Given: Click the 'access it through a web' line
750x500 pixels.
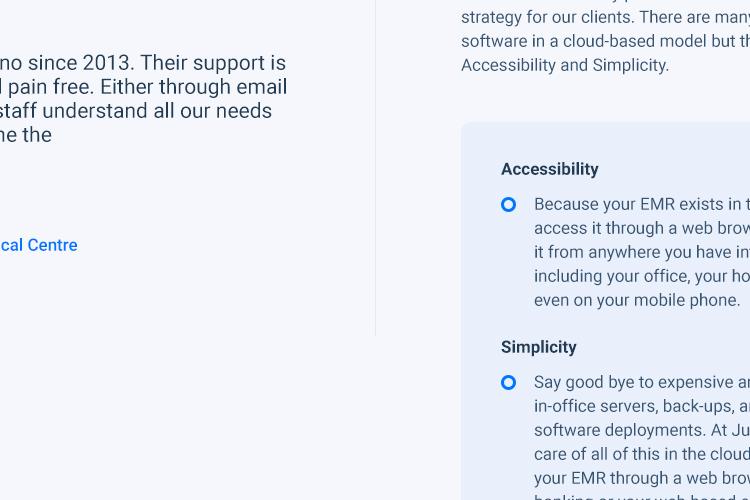Looking at the screenshot, I should tap(642, 228).
